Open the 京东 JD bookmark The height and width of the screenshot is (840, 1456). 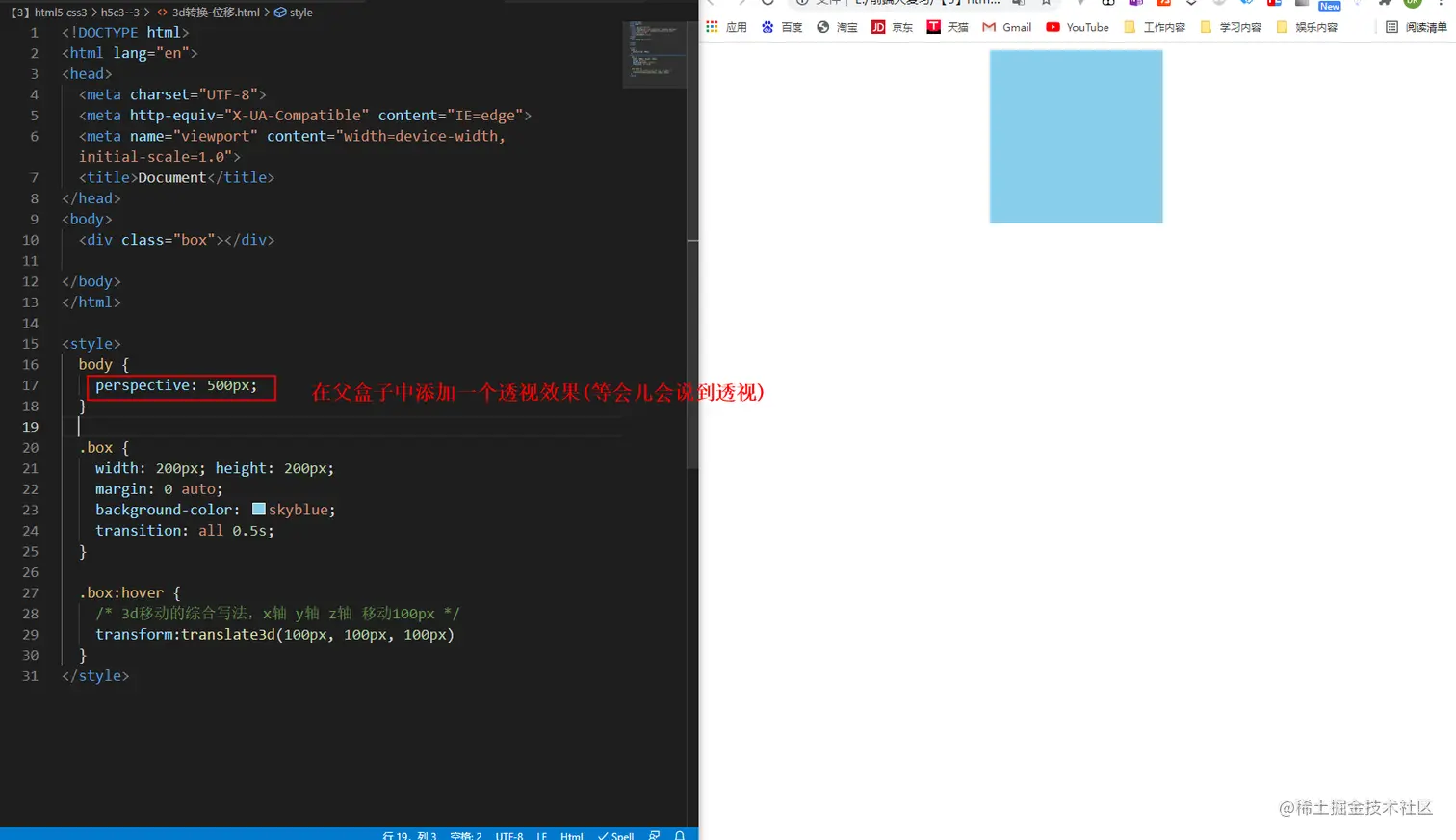click(x=892, y=27)
